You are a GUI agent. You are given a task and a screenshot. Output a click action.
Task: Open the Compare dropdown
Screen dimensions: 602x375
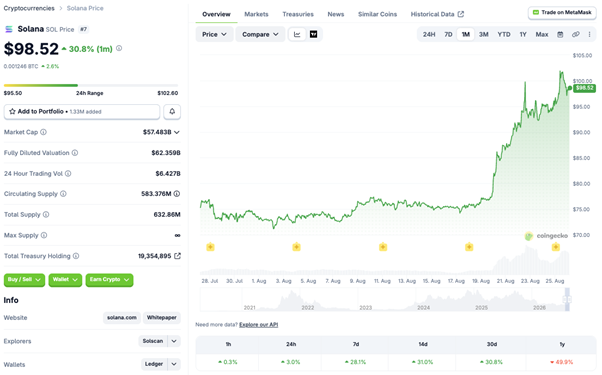[260, 35]
